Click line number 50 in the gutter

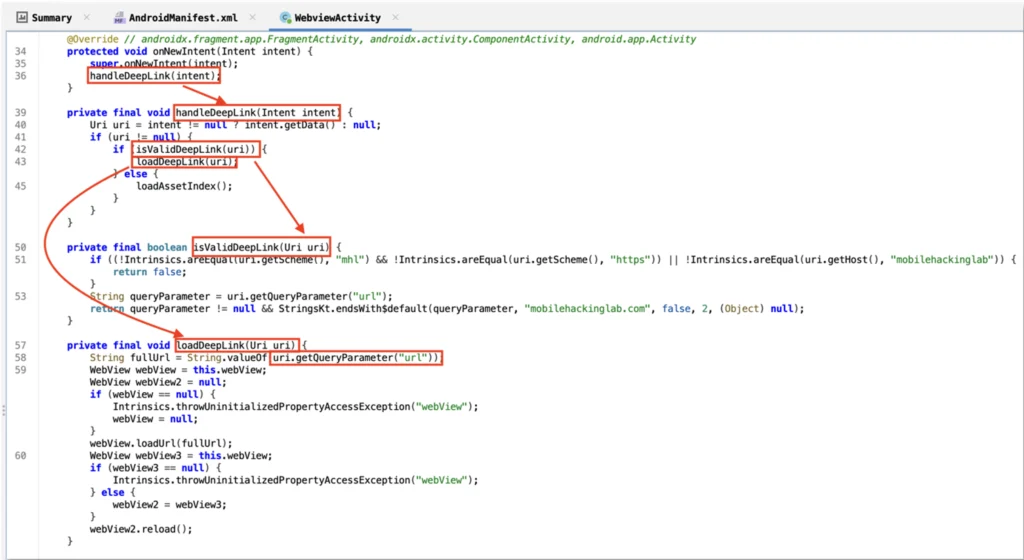(21, 247)
